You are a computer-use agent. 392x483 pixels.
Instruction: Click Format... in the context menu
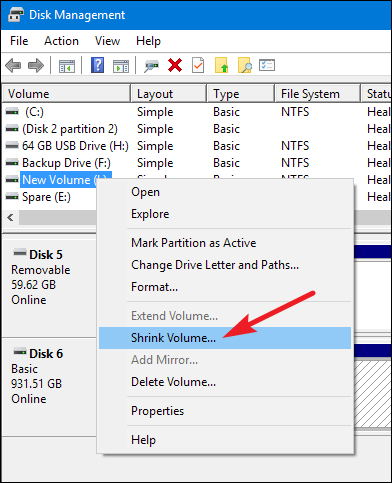pos(154,287)
